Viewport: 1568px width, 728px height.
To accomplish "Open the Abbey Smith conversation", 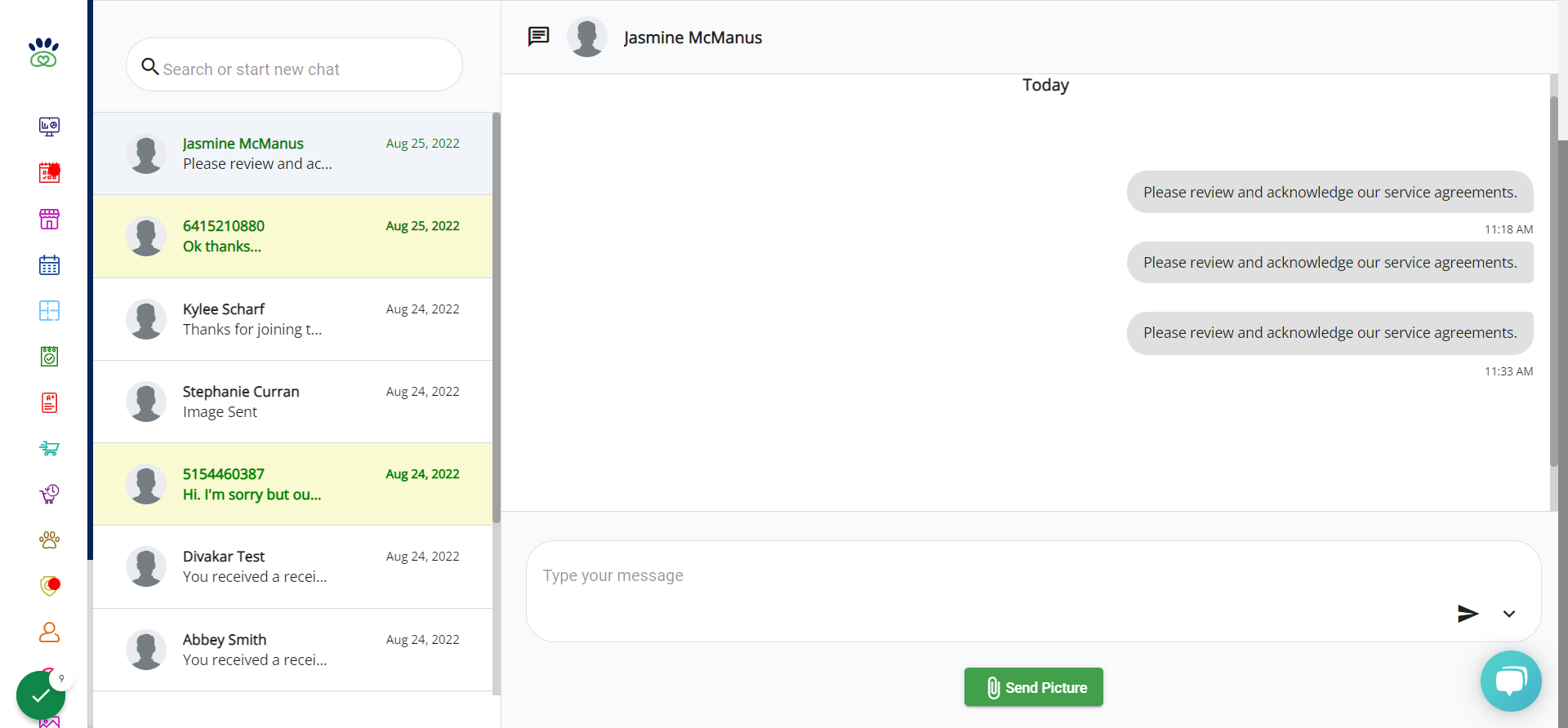I will pyautogui.click(x=292, y=650).
